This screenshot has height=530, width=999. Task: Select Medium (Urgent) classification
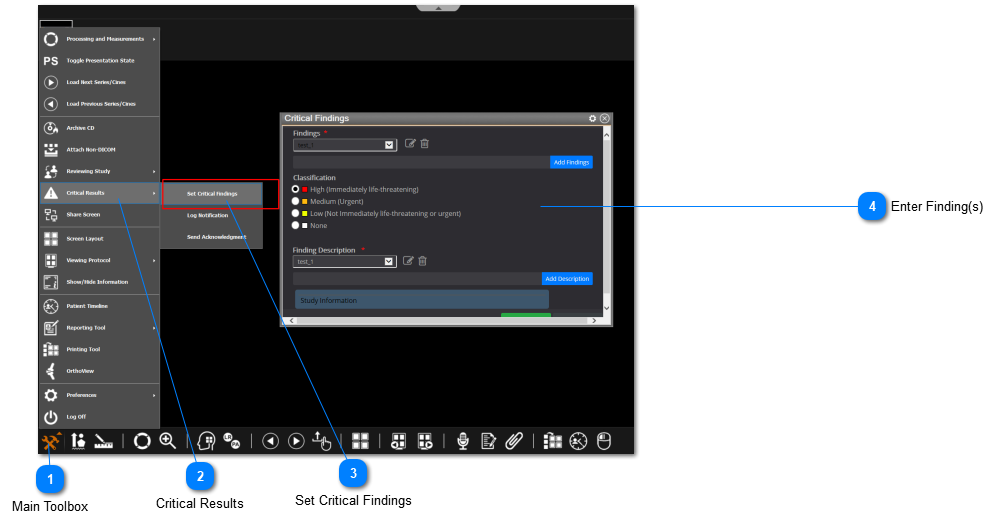[296, 201]
